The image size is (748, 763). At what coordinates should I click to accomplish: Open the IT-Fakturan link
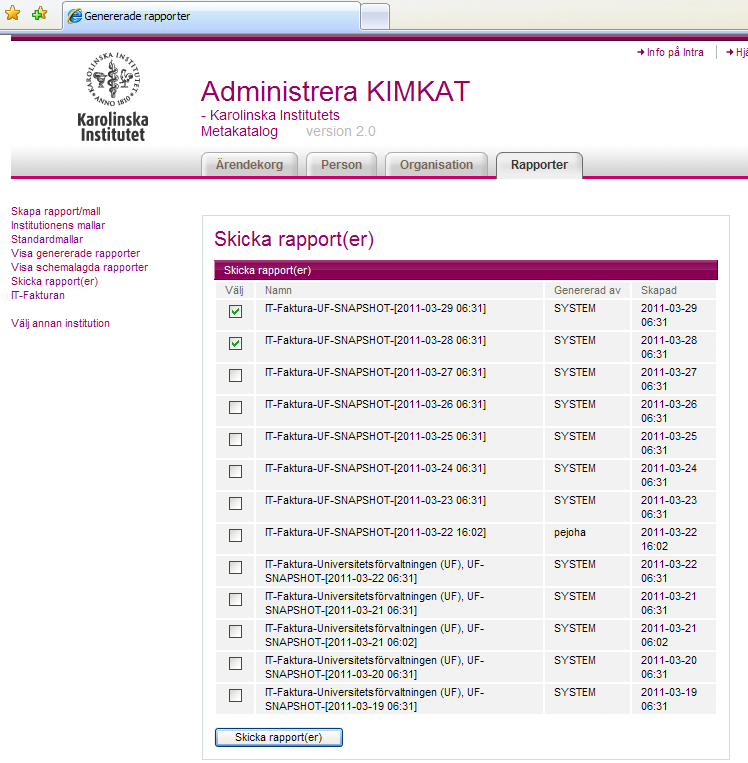click(x=38, y=295)
